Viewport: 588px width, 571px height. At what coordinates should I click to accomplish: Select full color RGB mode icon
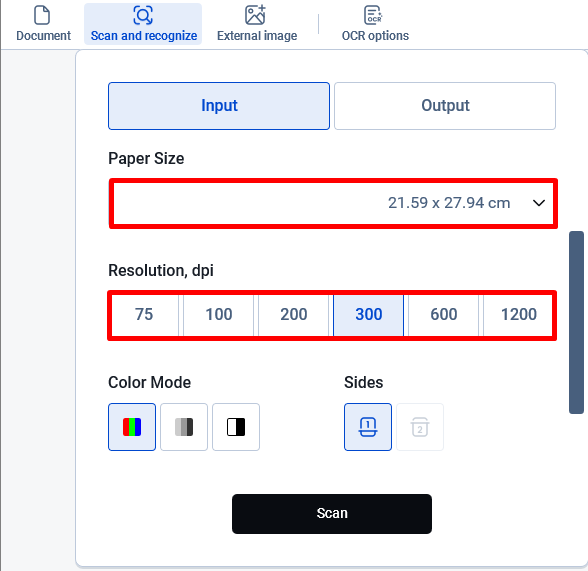tap(132, 427)
